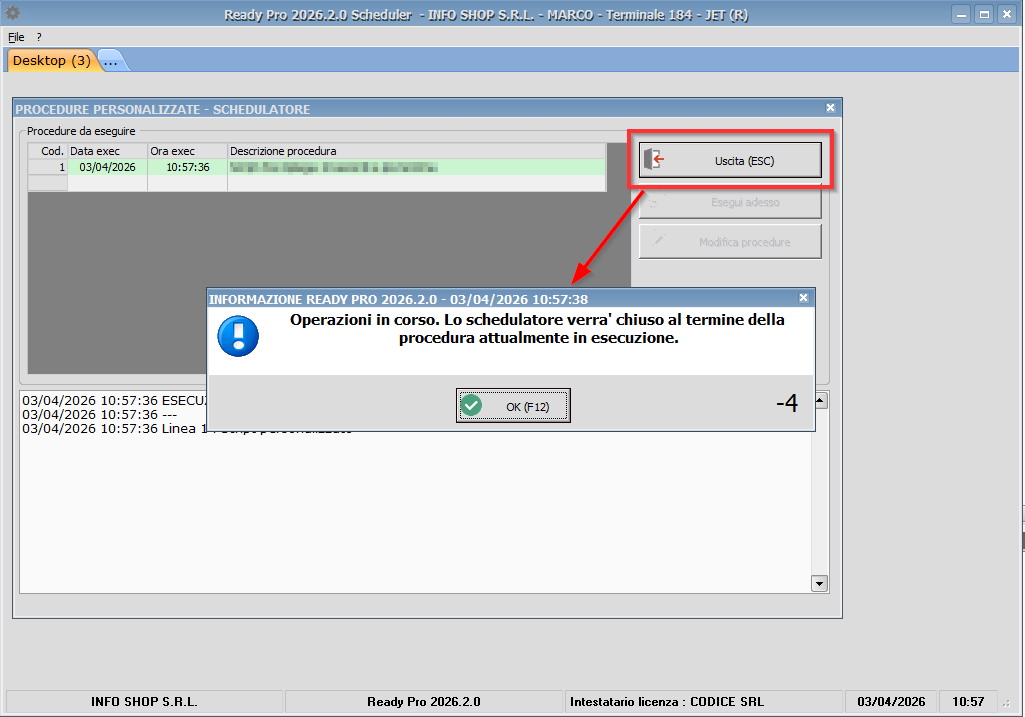This screenshot has width=1025, height=717.
Task: Click the Descrizione procedura column header
Action: (417, 151)
